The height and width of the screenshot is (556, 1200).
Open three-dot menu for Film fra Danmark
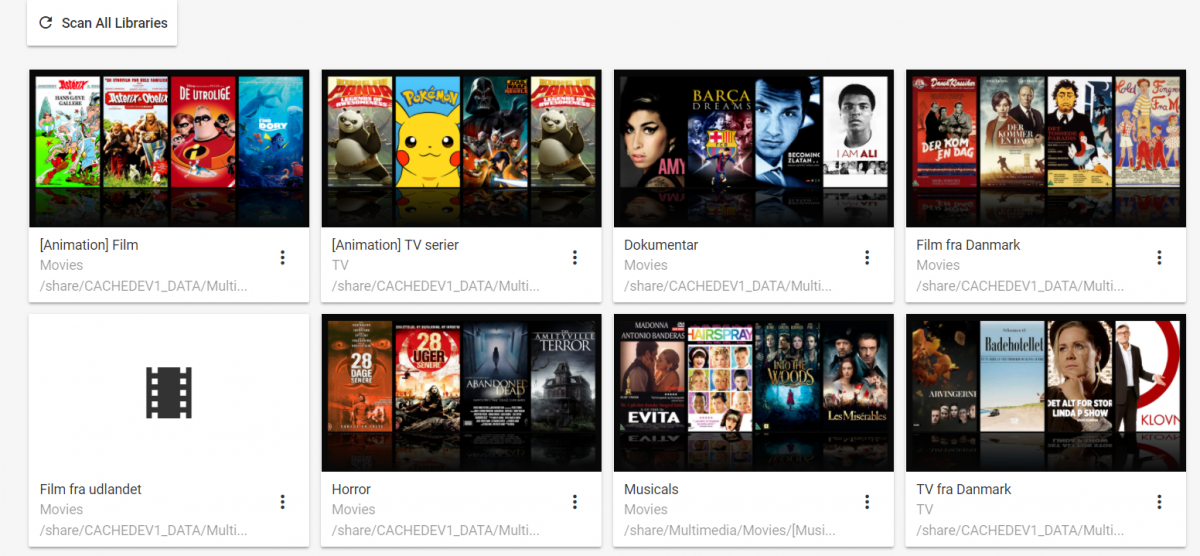click(x=1159, y=257)
